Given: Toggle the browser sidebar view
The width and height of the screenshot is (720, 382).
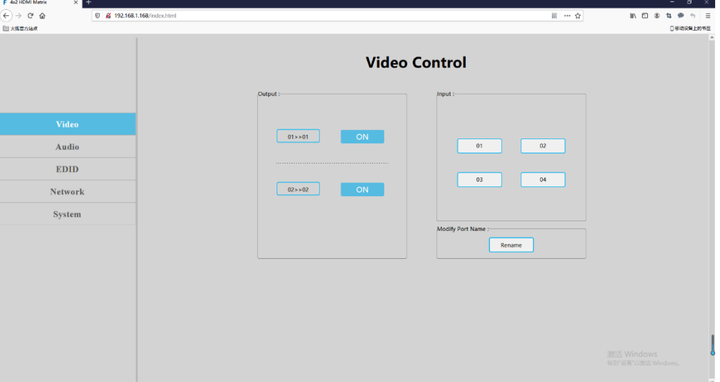Looking at the screenshot, I should [645, 16].
